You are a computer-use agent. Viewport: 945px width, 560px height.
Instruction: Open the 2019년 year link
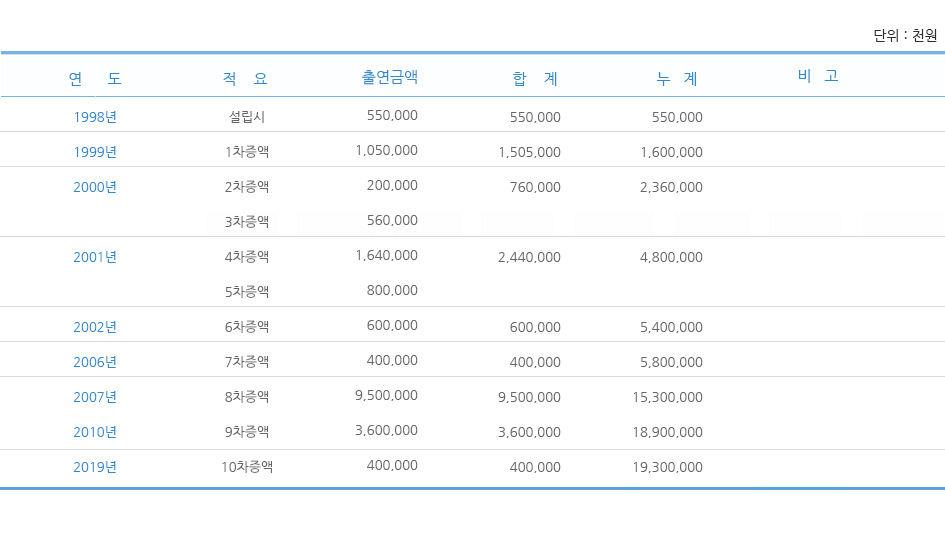95,467
